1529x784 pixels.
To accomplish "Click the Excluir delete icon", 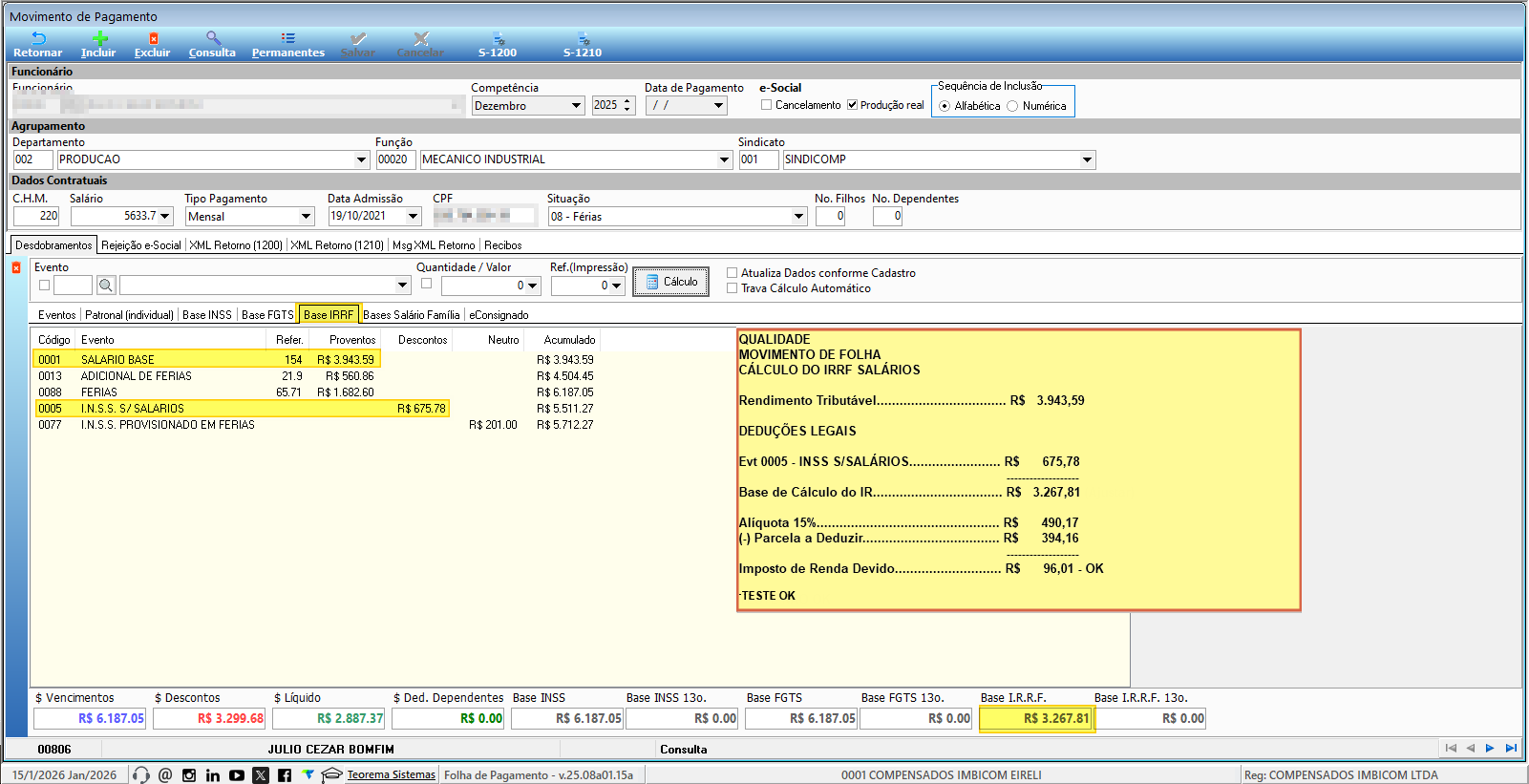I will tap(153, 39).
